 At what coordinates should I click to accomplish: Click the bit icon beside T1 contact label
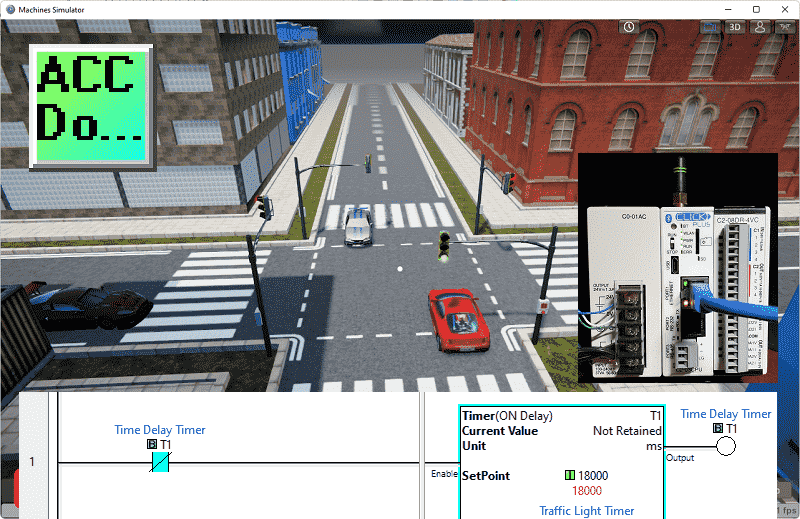click(x=152, y=444)
